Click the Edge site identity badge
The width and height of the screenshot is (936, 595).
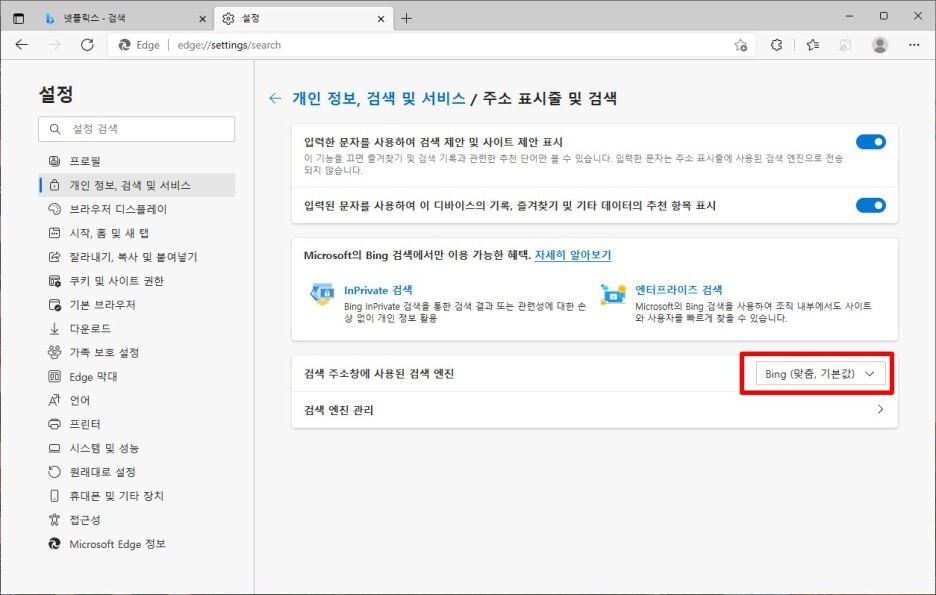(139, 45)
